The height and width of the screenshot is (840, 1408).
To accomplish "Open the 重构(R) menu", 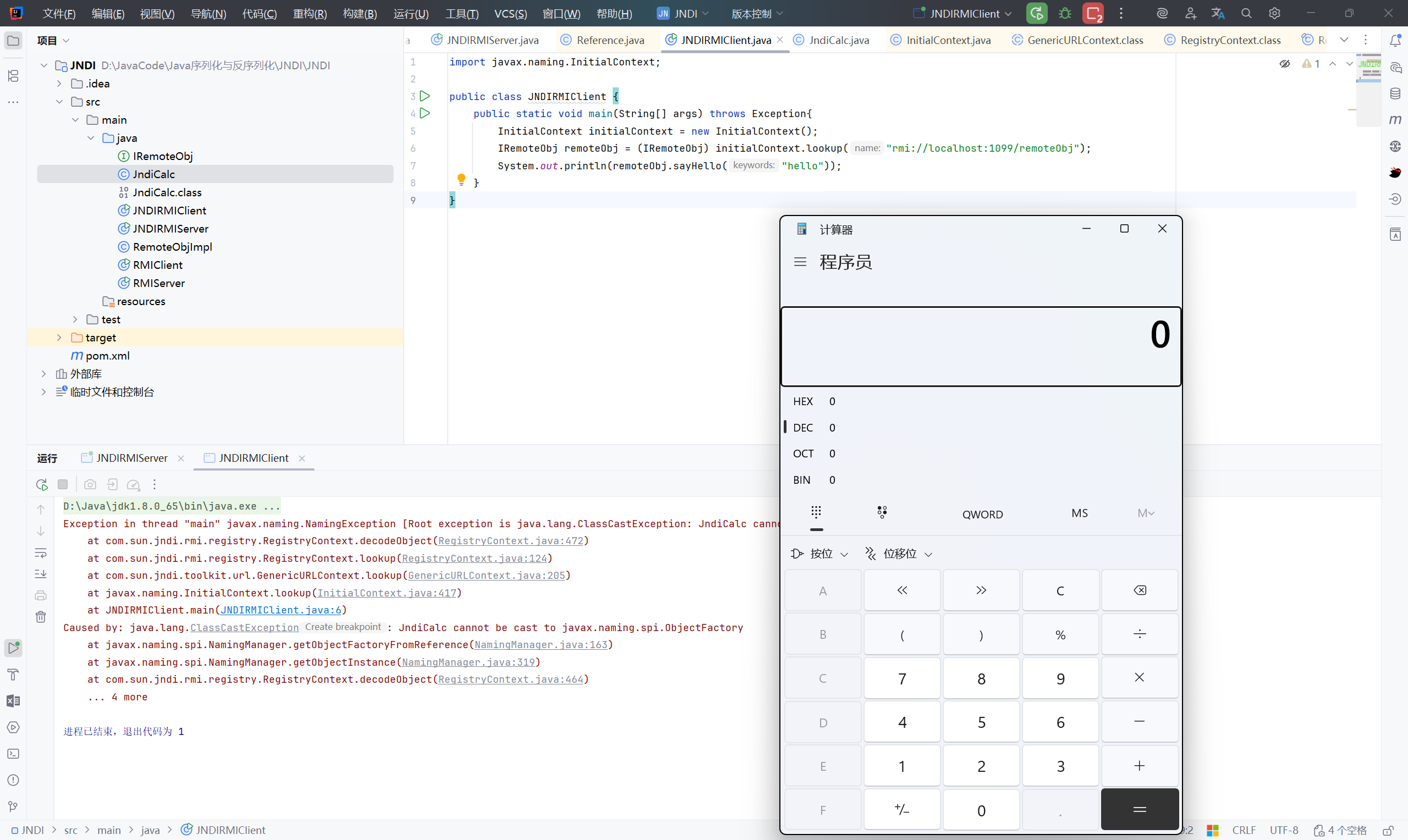I will pos(310,13).
